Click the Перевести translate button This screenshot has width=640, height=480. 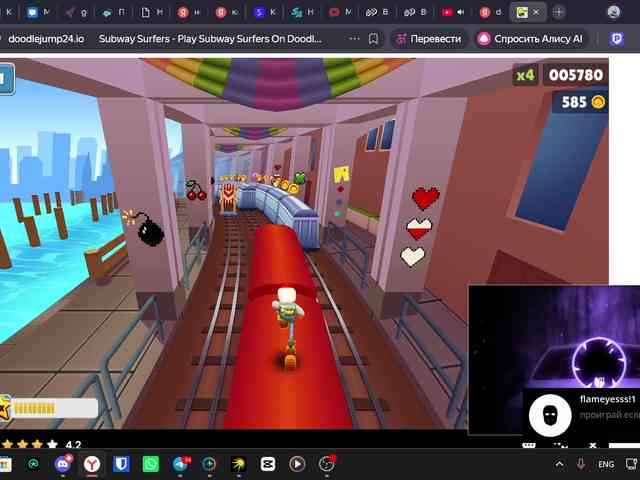429,39
